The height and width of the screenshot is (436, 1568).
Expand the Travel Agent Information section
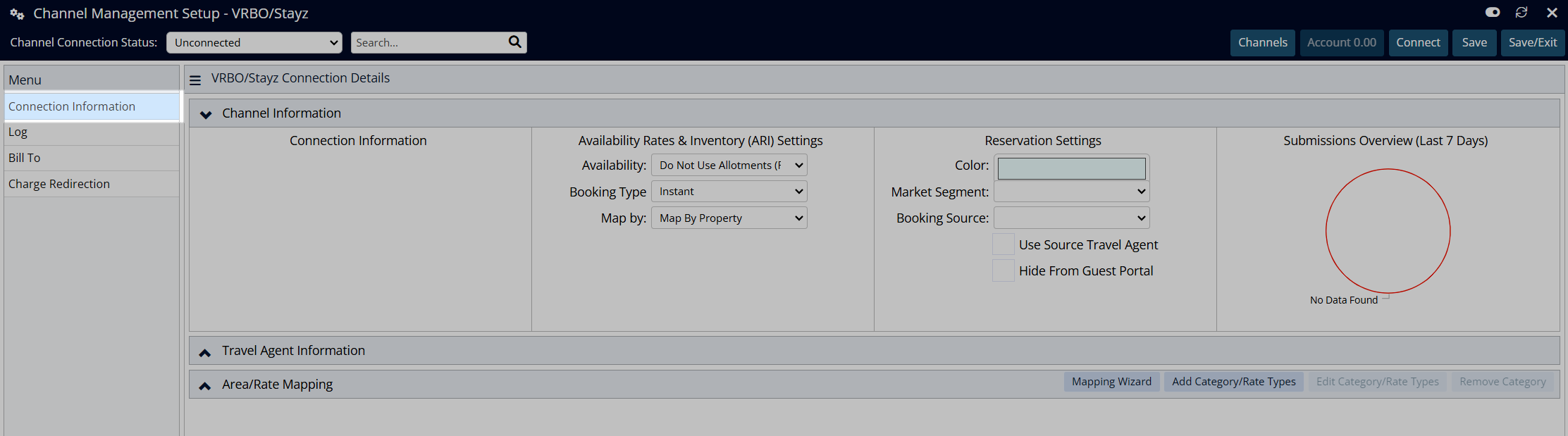[x=205, y=352]
